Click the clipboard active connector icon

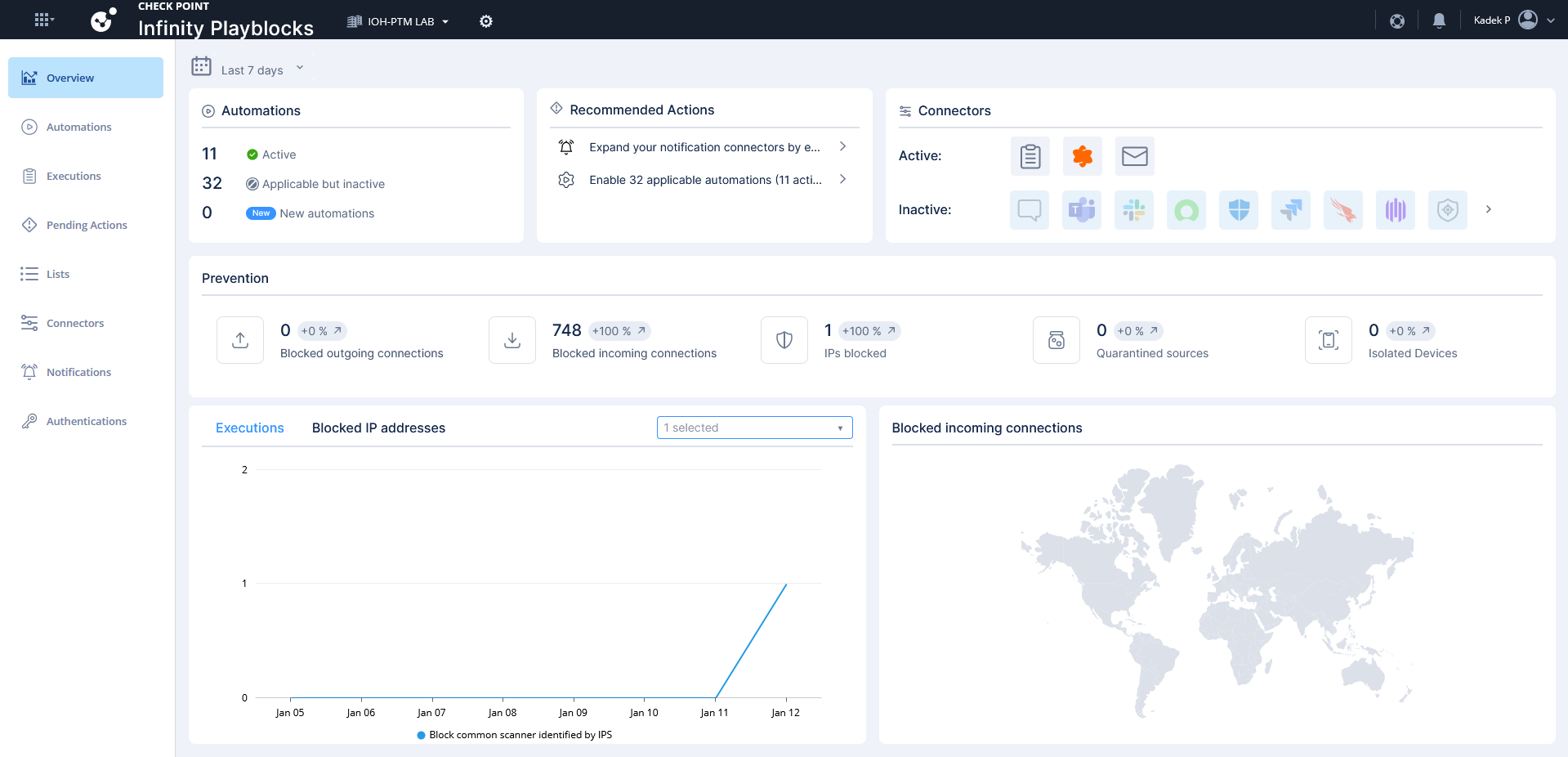(x=1030, y=156)
